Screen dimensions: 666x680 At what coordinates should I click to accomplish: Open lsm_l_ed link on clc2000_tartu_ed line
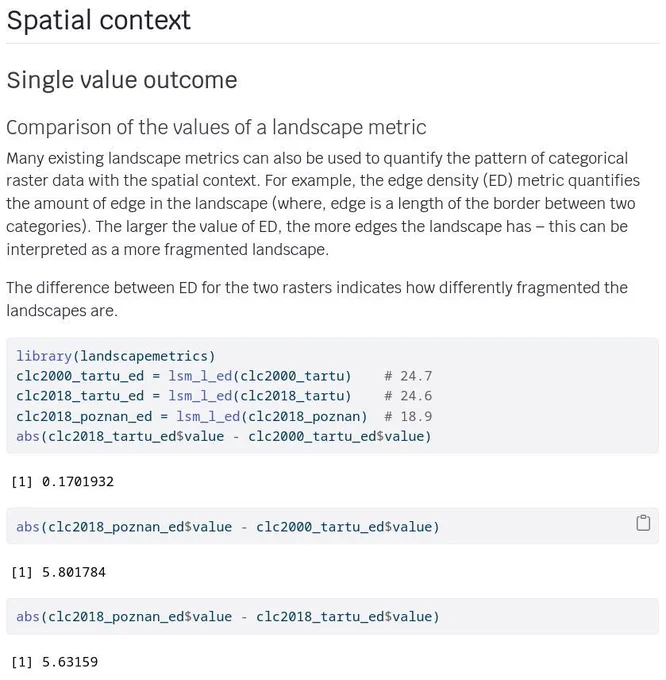[x=200, y=376]
